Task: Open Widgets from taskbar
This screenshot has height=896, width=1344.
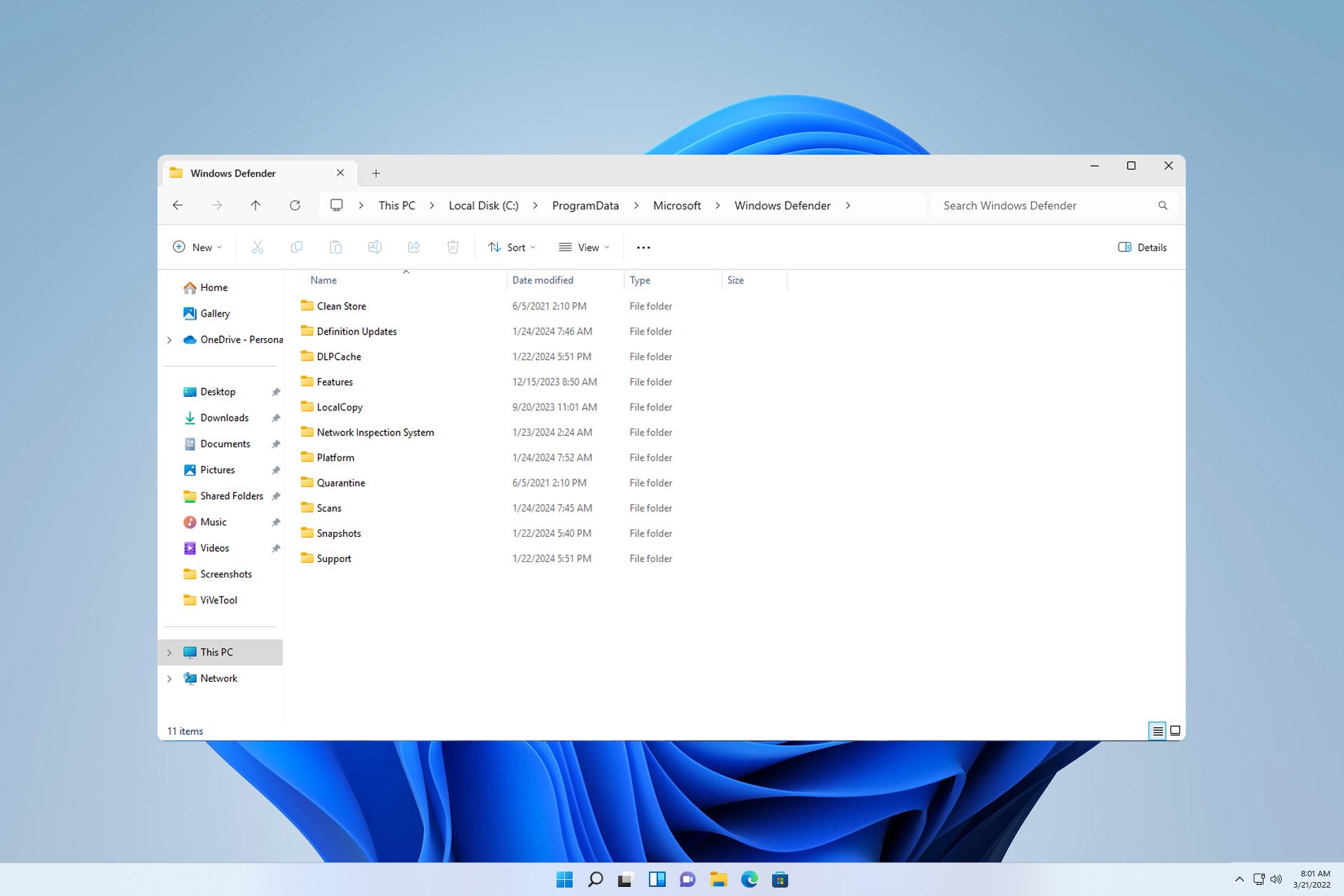Action: coord(657,880)
